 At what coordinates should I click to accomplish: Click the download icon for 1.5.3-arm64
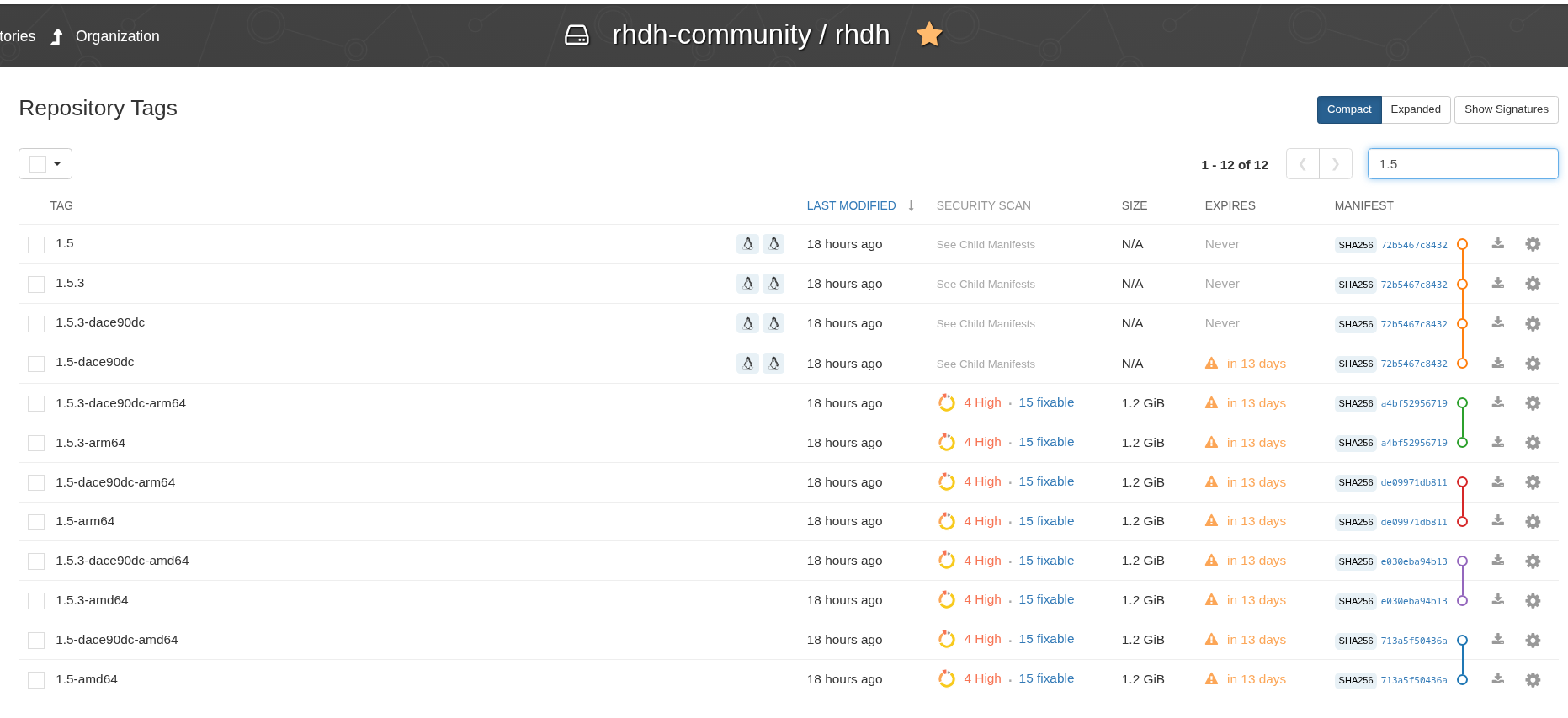[1498, 442]
